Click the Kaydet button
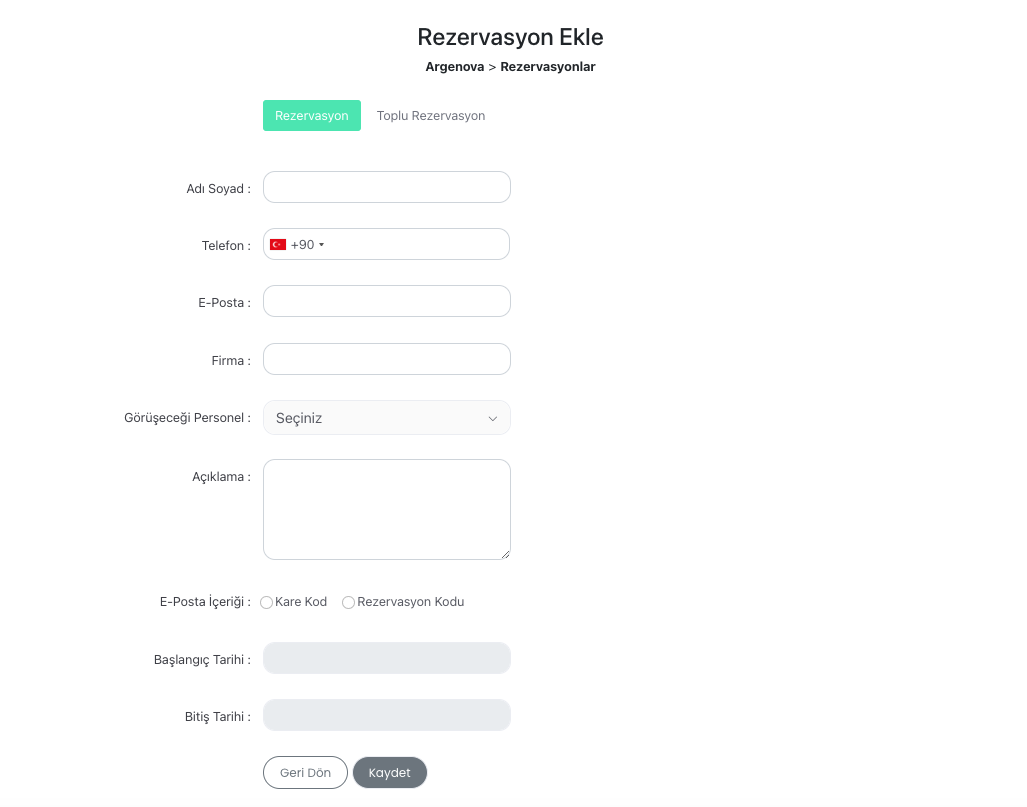 point(390,773)
